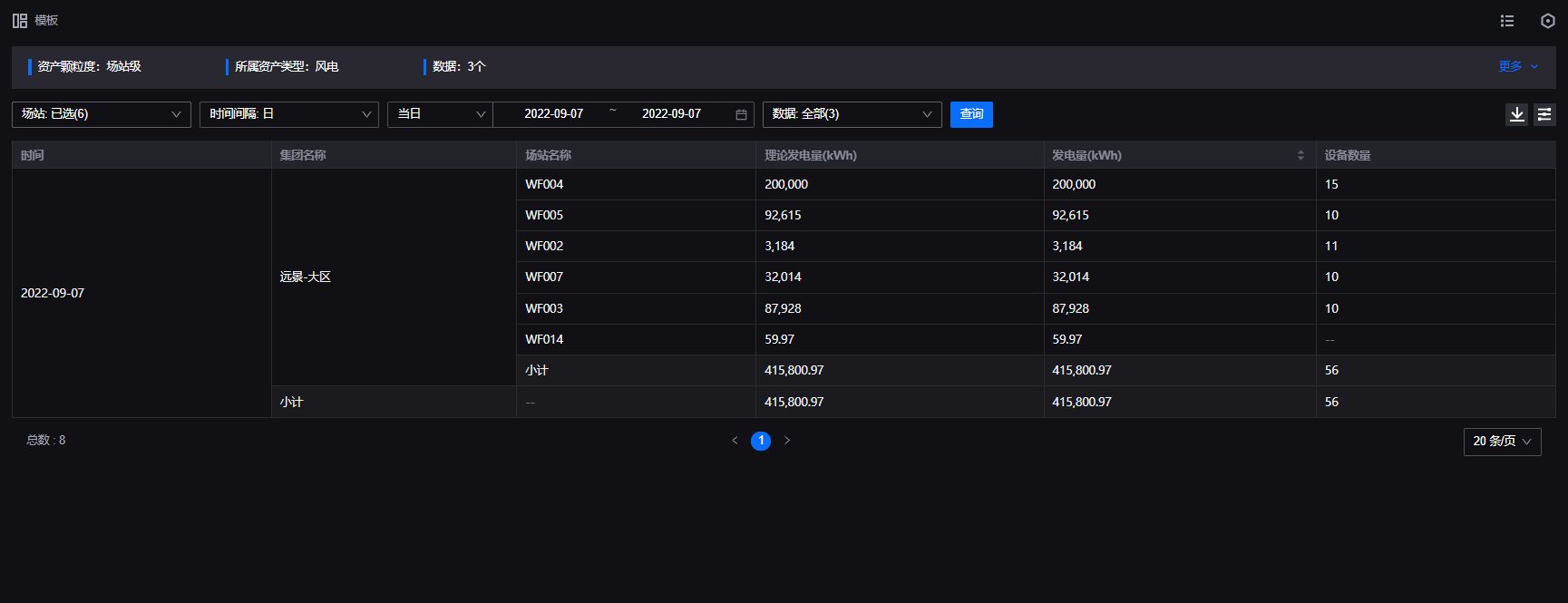
Task: Select the WF004 station cell
Action: (636, 184)
